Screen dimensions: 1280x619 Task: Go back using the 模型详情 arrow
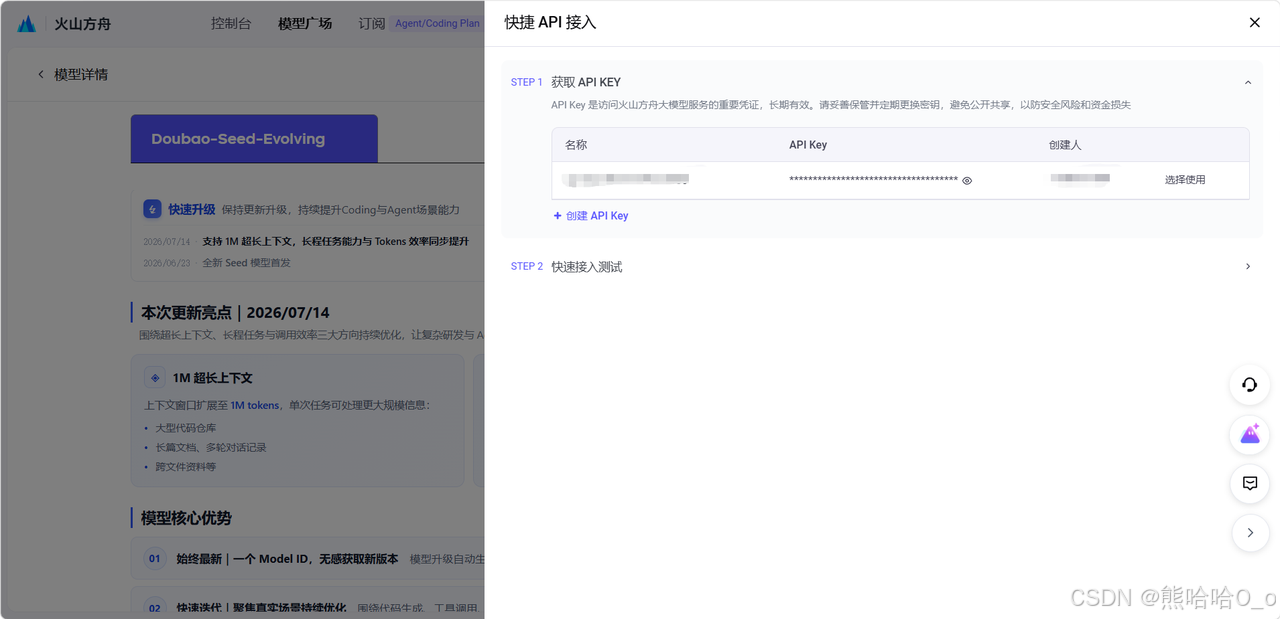(41, 74)
